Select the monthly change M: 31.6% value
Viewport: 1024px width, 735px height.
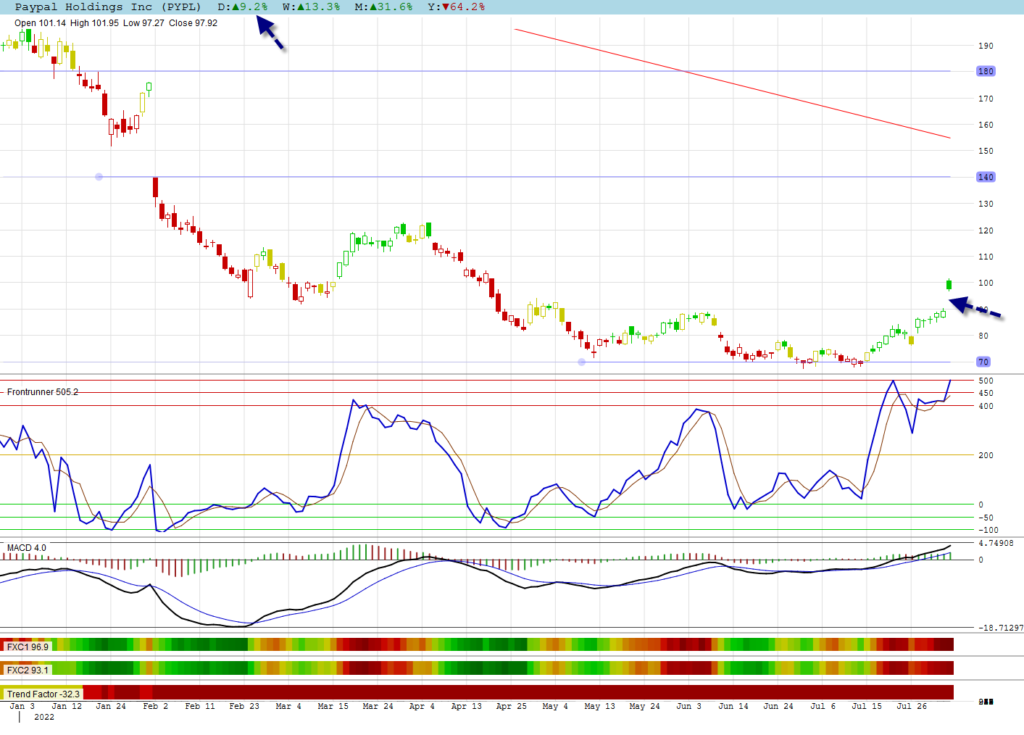[x=384, y=7]
